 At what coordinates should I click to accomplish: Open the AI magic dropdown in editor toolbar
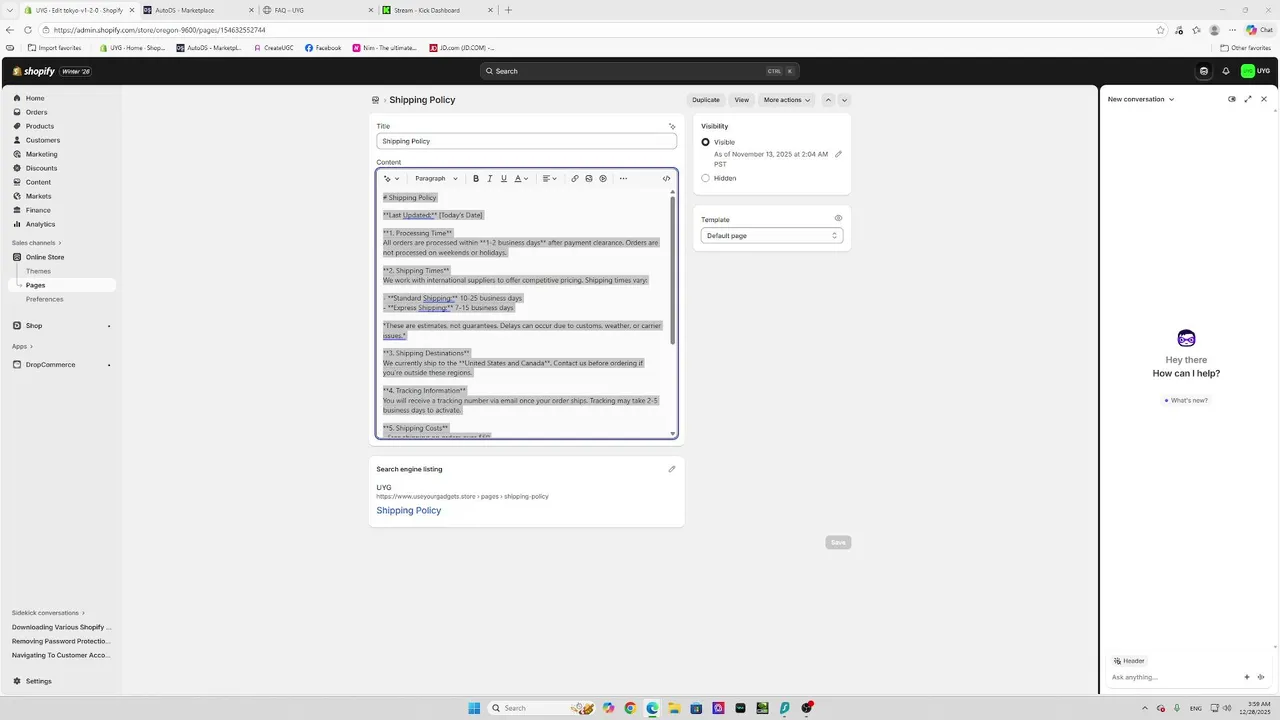click(392, 179)
